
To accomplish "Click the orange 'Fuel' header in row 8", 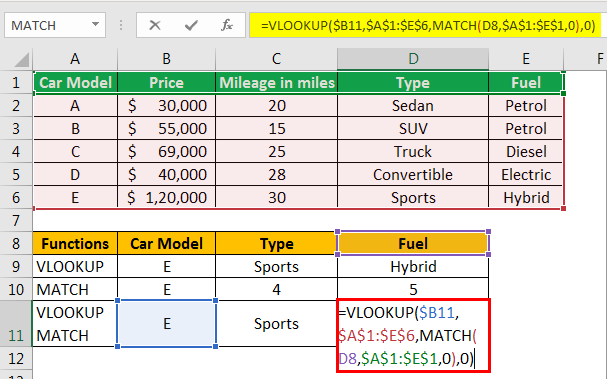I will (413, 244).
